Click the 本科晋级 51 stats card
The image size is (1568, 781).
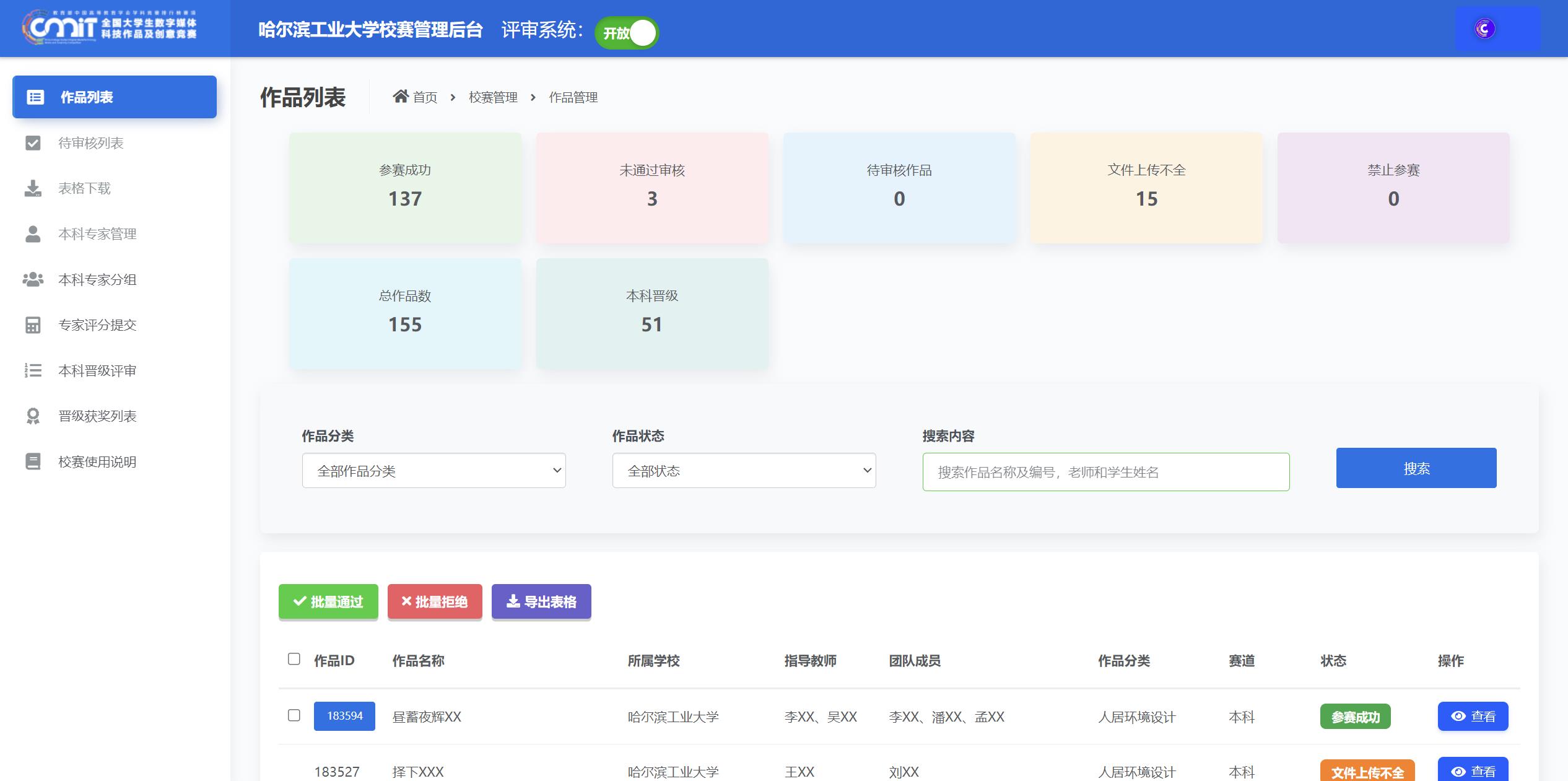pos(652,313)
